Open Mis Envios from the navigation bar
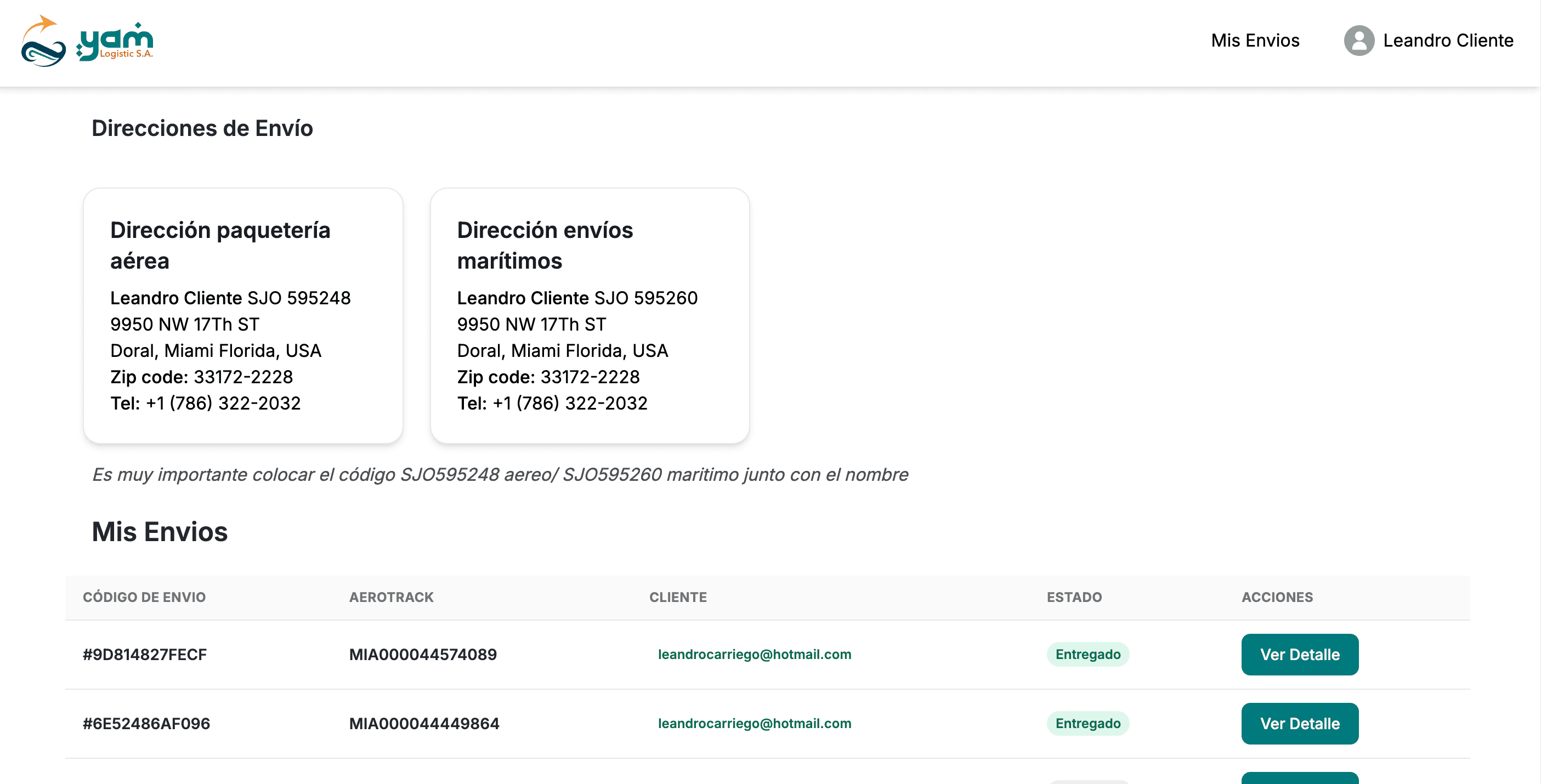Viewport: 1541px width, 784px height. 1255,41
